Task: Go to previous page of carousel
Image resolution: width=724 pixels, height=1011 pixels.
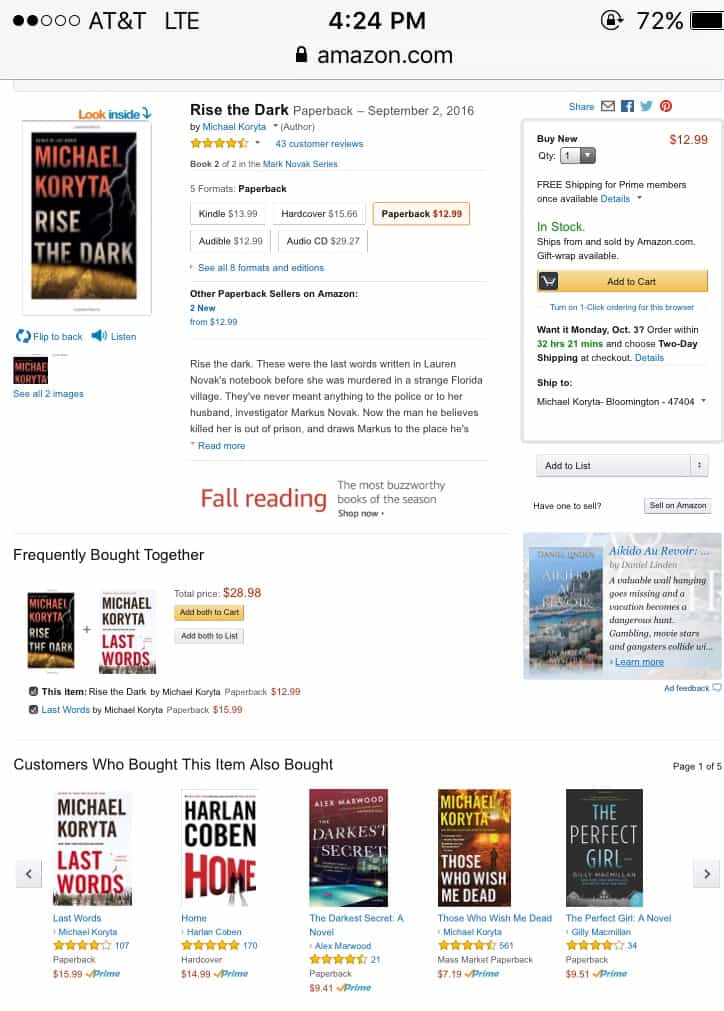Action: click(28, 874)
